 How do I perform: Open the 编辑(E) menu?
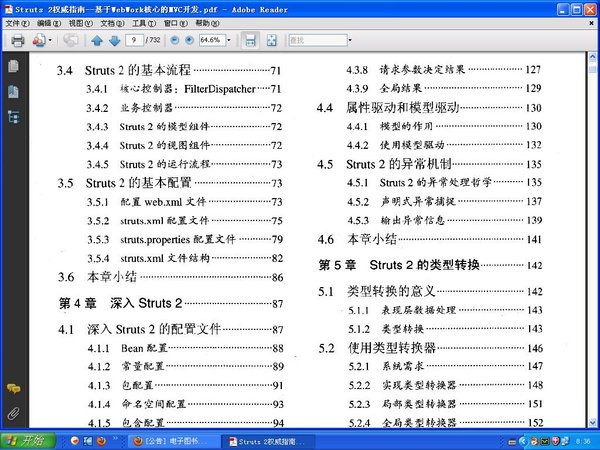(x=49, y=23)
